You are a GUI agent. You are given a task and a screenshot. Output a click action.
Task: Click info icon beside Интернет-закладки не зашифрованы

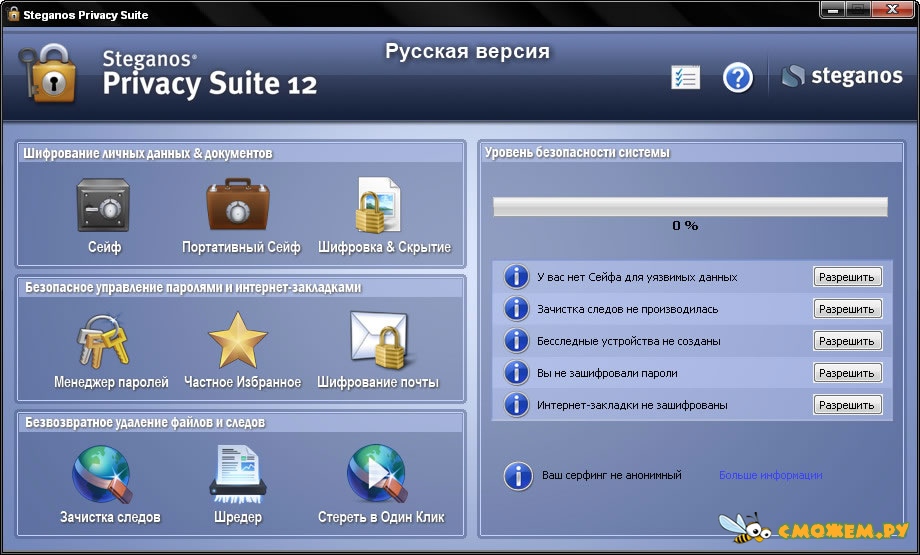[516, 404]
